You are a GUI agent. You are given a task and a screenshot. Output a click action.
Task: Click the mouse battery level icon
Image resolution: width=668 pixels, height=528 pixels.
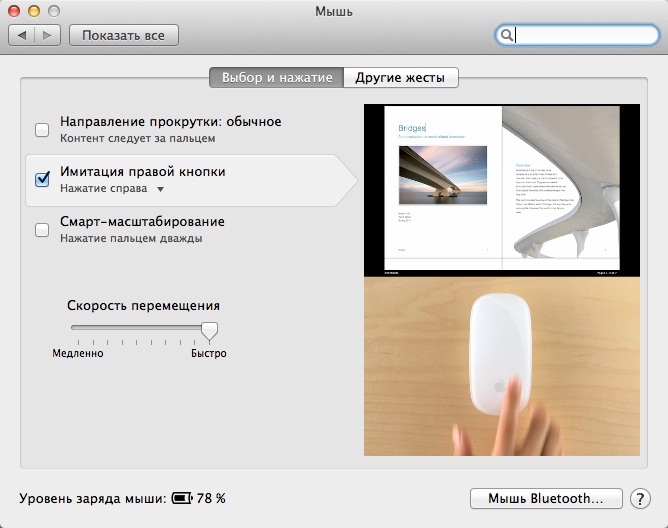tap(182, 497)
